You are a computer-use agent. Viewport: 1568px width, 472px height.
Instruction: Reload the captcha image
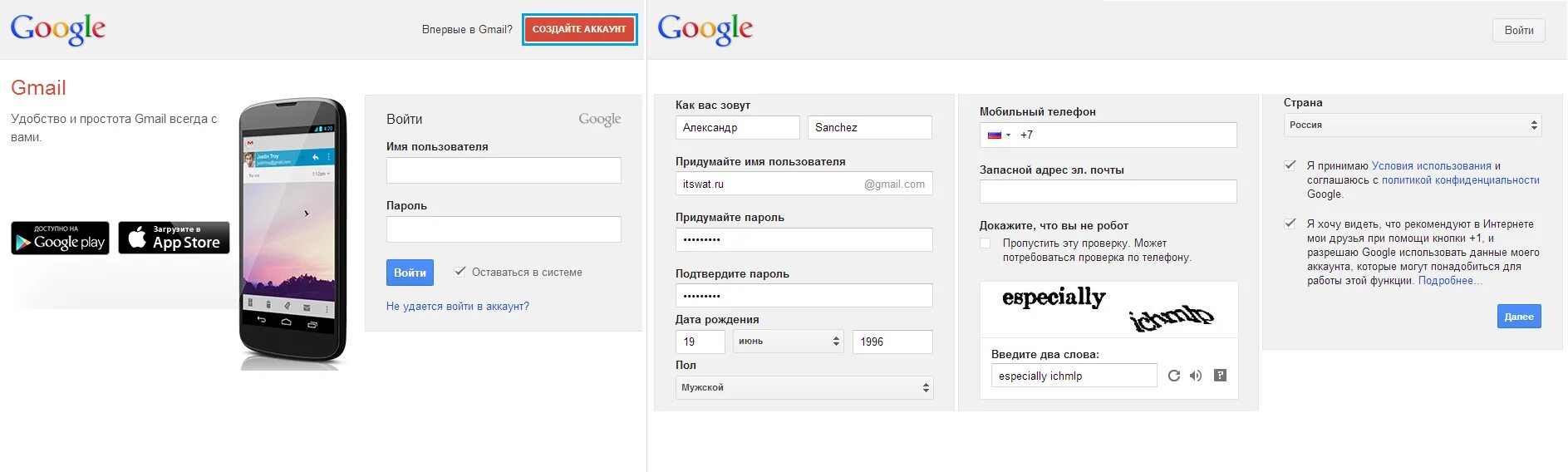1173,376
